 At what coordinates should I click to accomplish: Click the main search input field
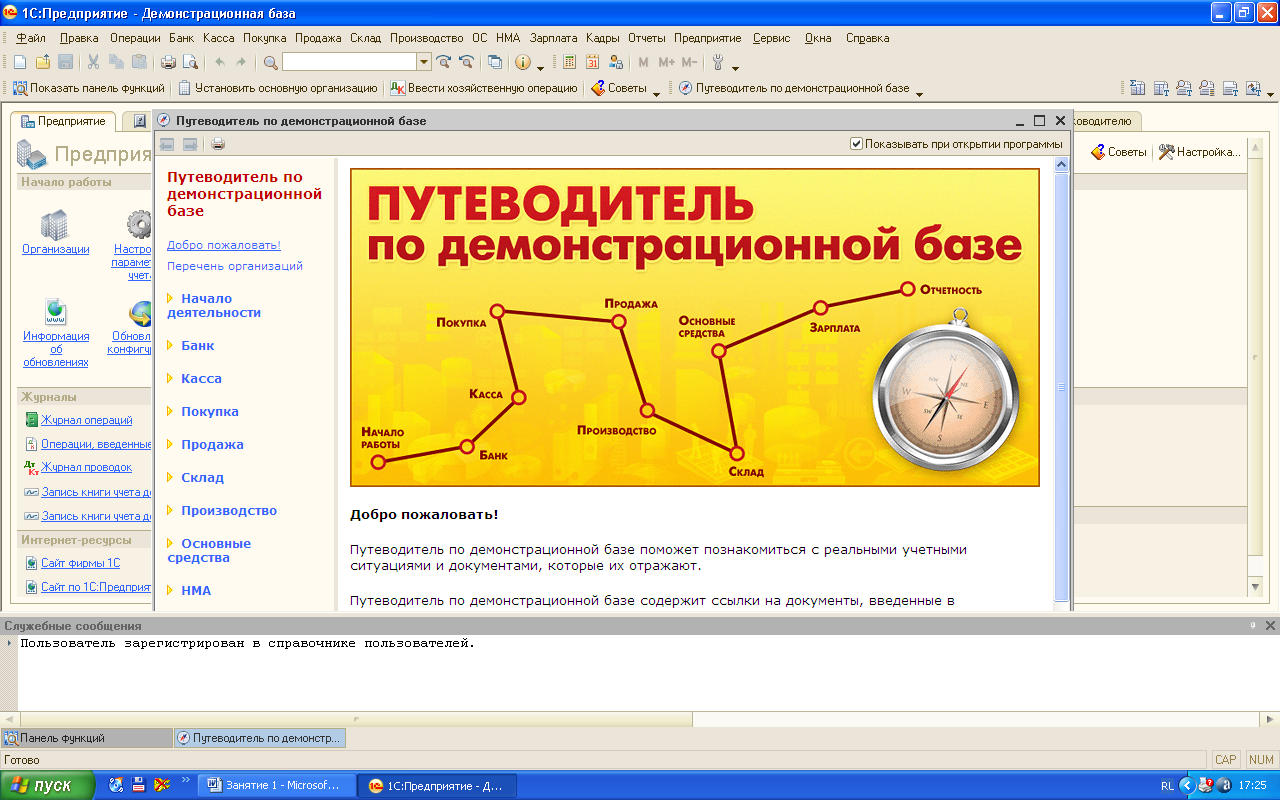(x=349, y=62)
